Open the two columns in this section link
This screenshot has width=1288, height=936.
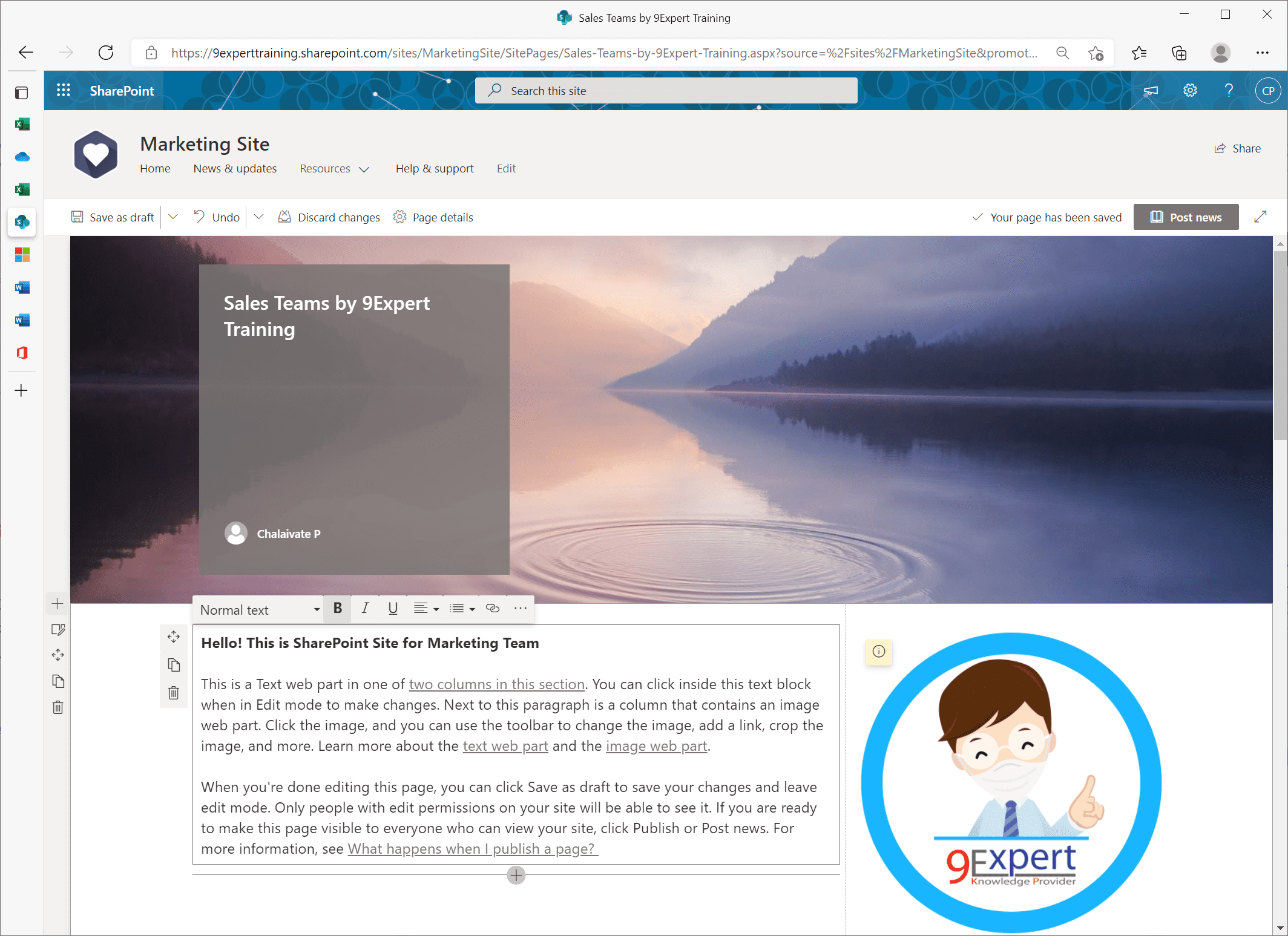[496, 684]
